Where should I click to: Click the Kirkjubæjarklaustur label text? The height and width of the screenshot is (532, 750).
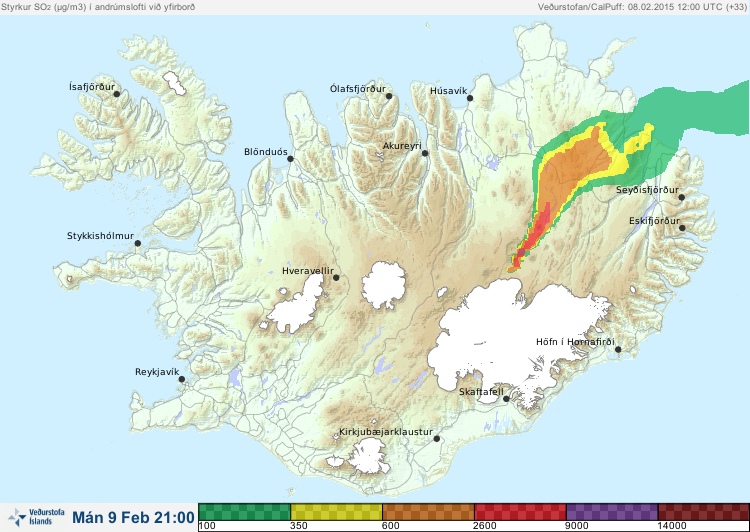click(386, 432)
